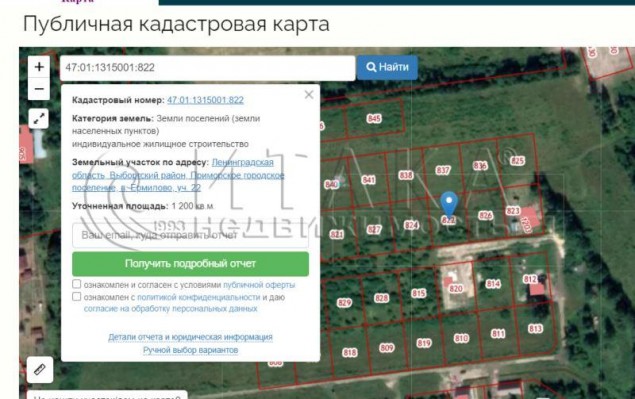
Task: Click Получить подробный отчет button
Action: tap(190, 264)
